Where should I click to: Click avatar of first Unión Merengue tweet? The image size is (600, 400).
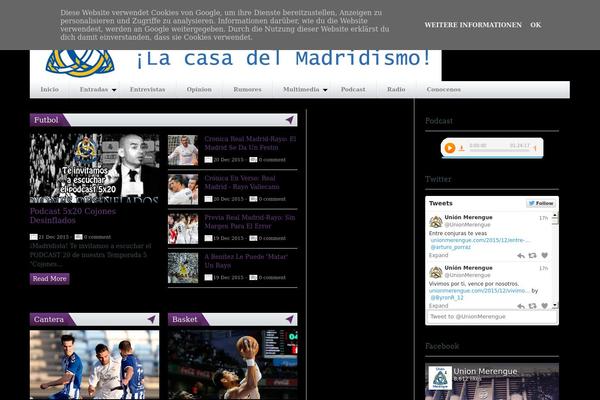click(435, 221)
